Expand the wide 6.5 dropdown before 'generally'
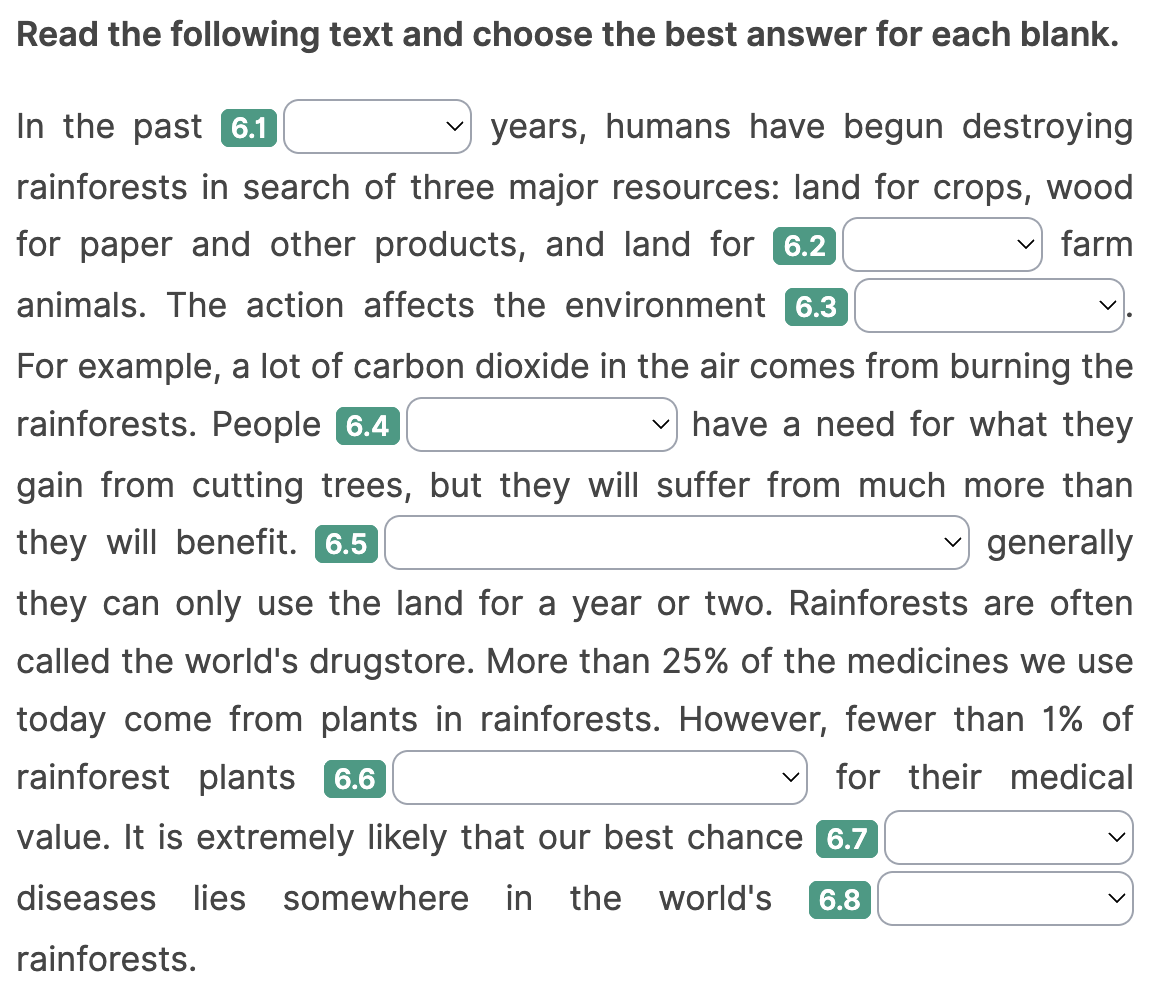The image size is (1156, 1002). tap(676, 543)
